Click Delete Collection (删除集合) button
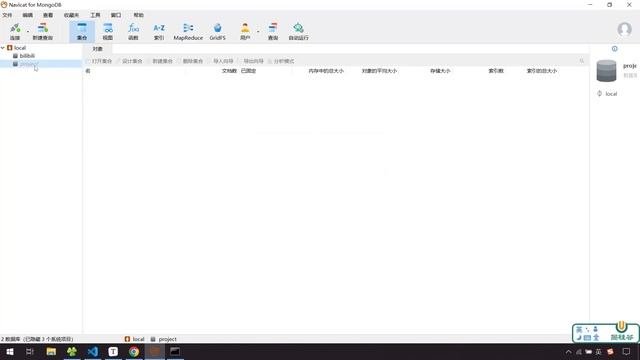 [x=190, y=61]
